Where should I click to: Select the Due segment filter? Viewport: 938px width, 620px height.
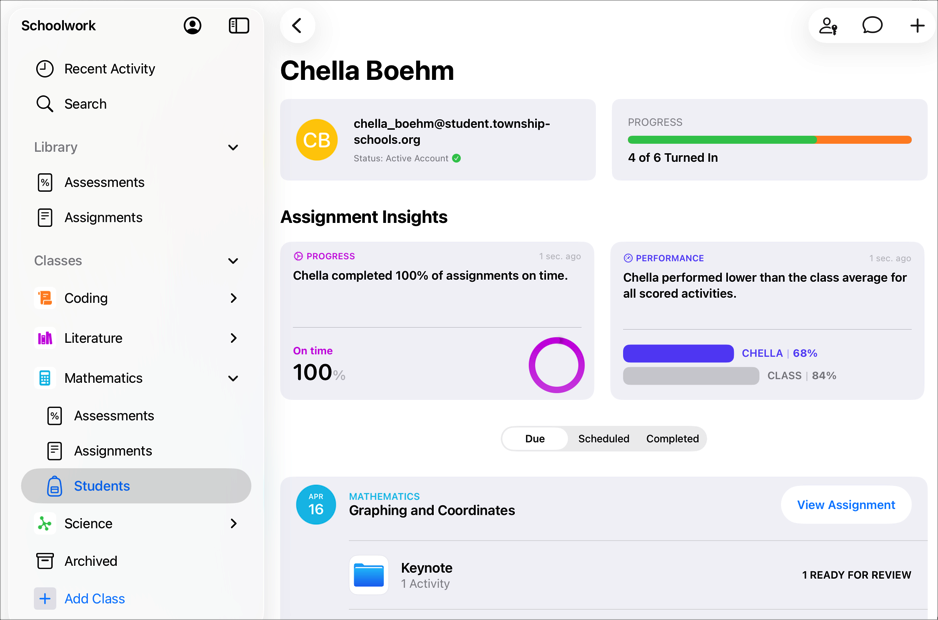[535, 438]
